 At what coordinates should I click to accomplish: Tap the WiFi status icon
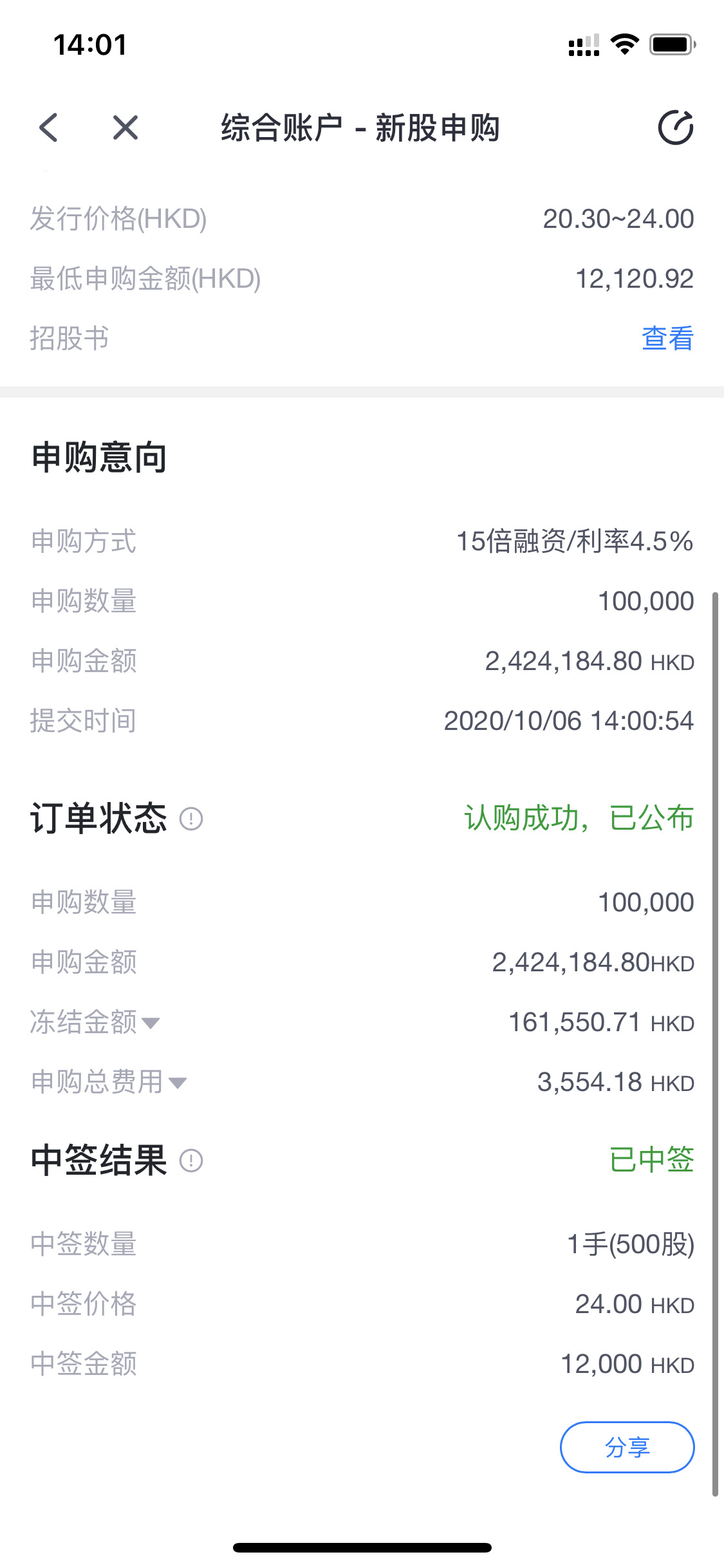[624, 44]
